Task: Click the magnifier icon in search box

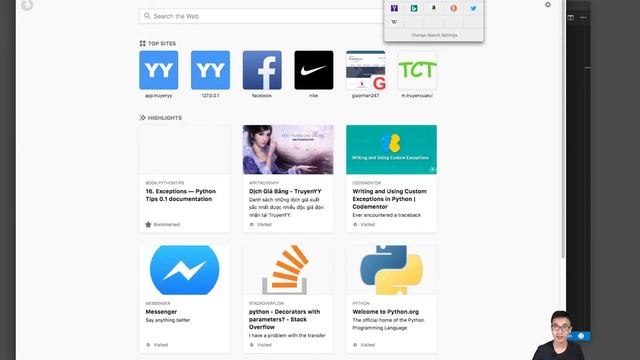Action: (x=147, y=16)
